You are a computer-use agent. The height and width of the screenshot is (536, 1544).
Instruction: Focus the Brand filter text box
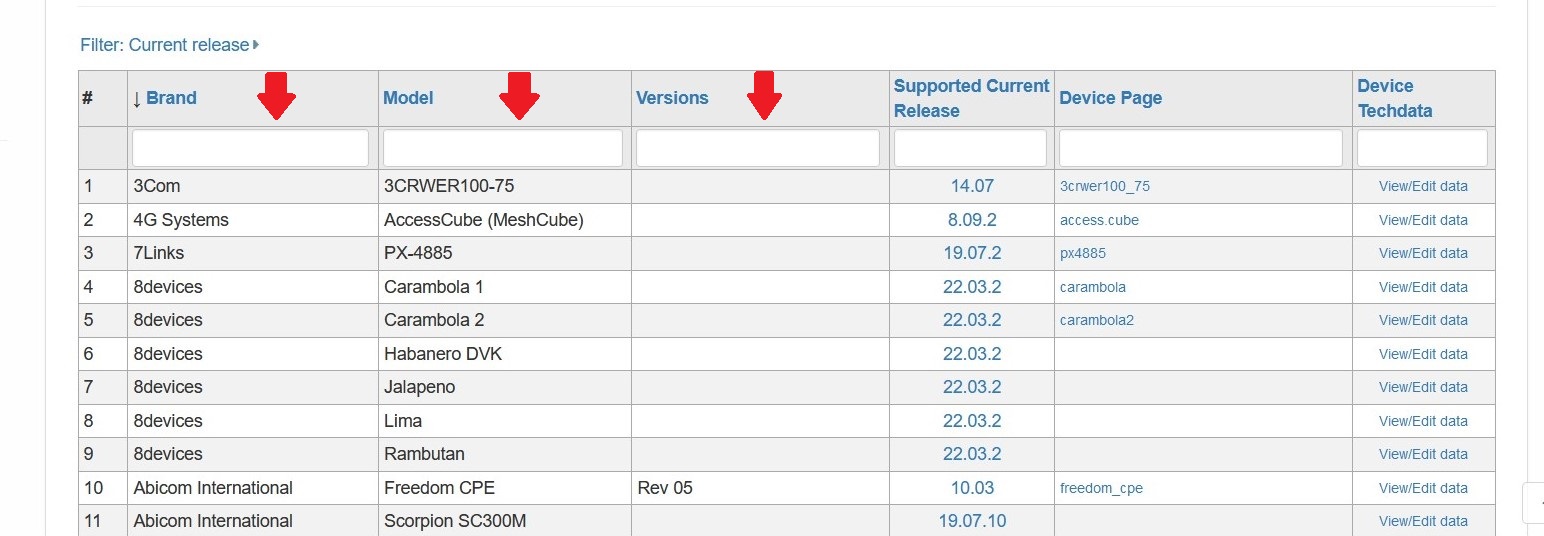(x=250, y=148)
